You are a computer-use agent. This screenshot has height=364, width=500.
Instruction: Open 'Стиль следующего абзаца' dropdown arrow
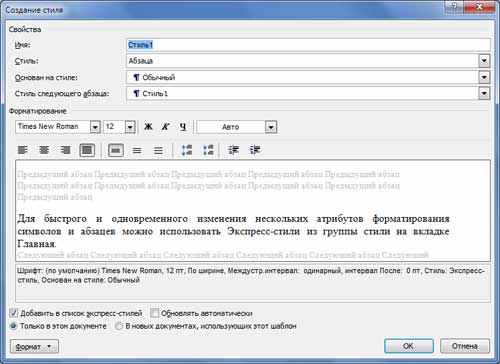coord(484,93)
